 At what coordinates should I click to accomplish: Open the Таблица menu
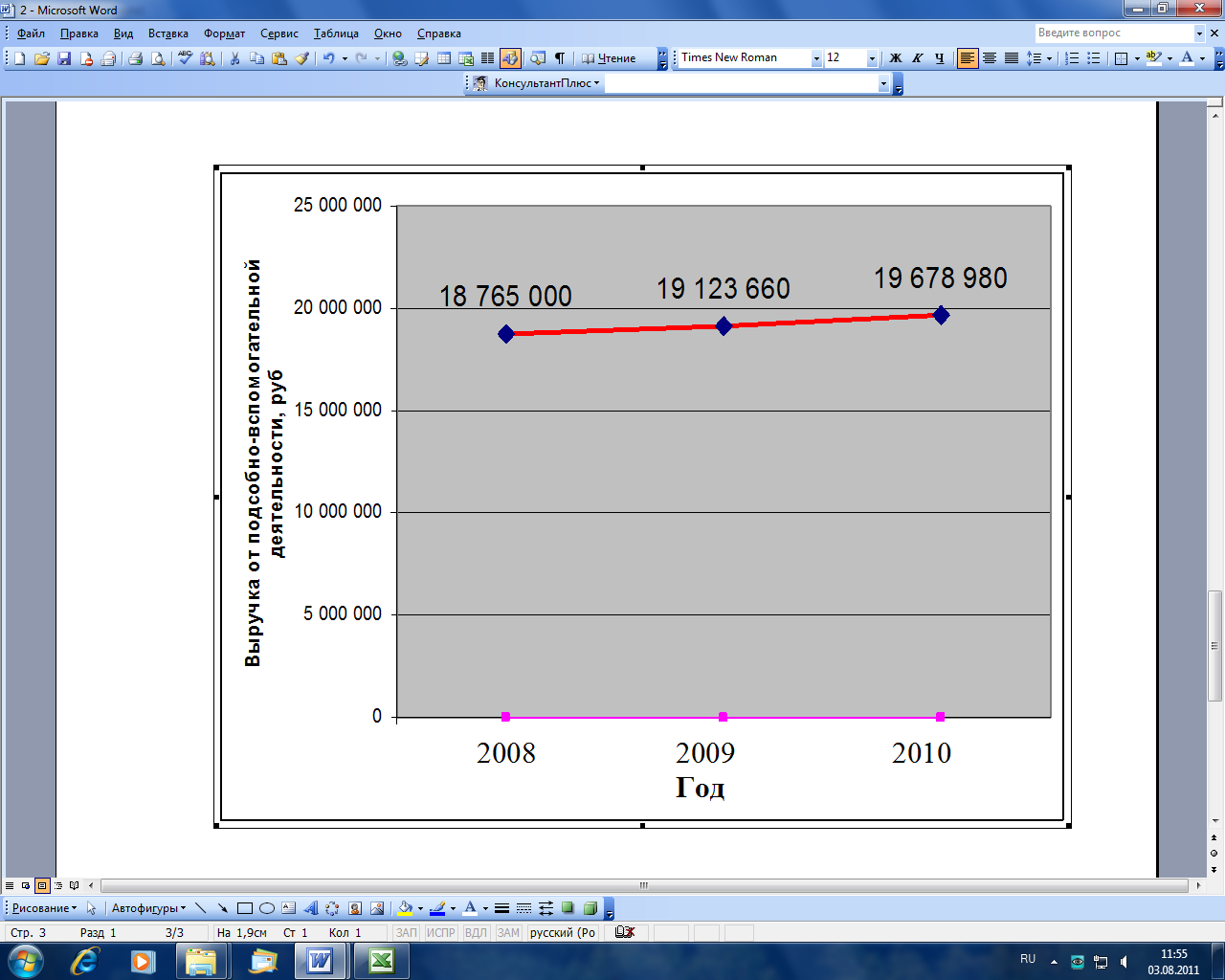click(336, 33)
